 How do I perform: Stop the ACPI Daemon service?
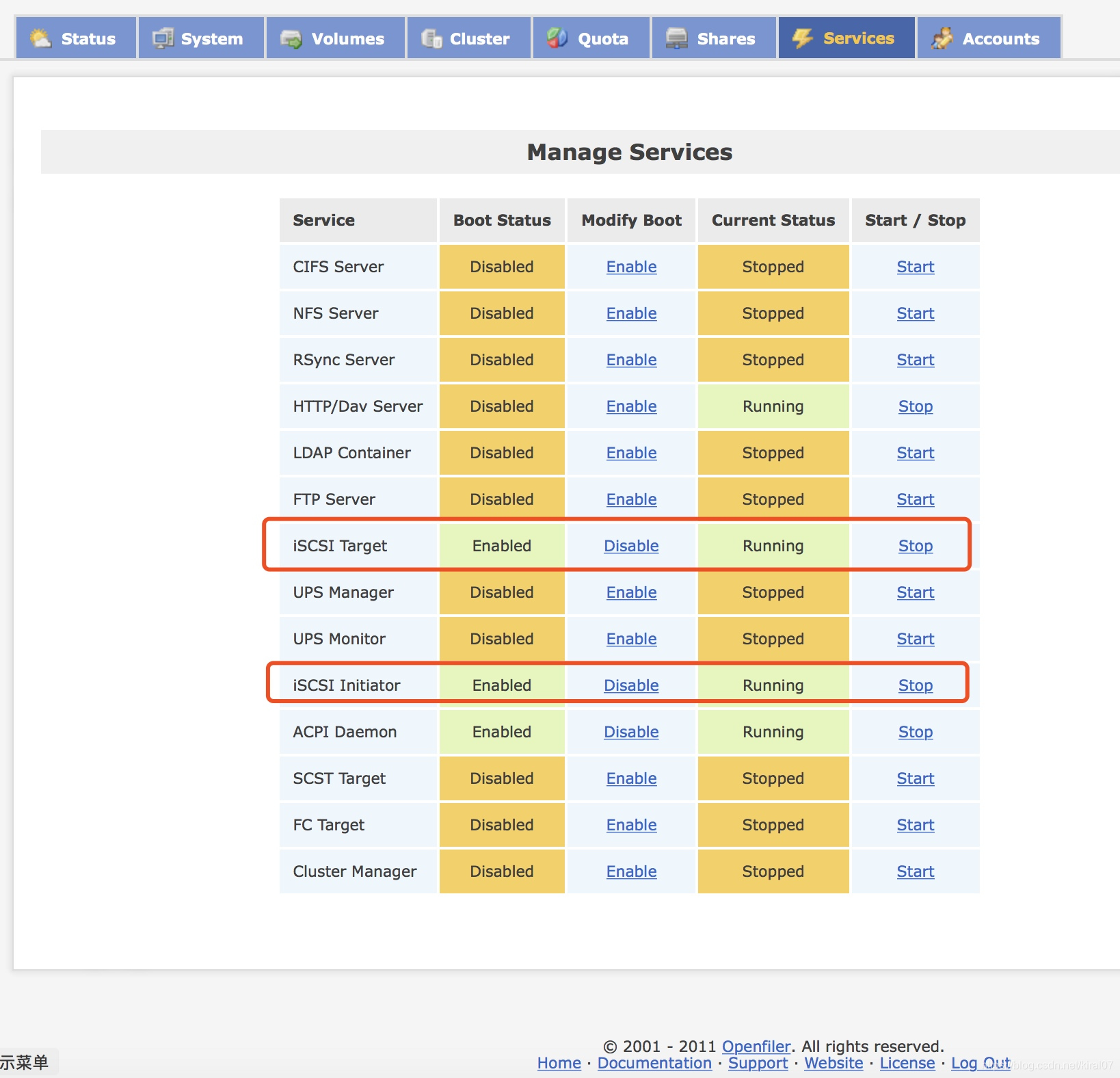(916, 732)
